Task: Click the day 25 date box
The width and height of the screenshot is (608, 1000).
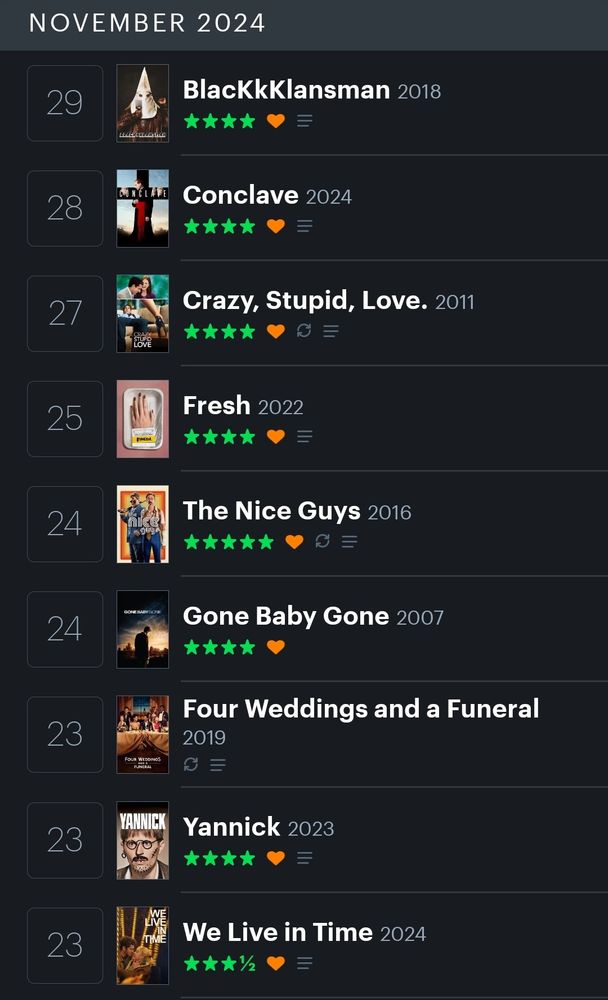Action: point(65,418)
